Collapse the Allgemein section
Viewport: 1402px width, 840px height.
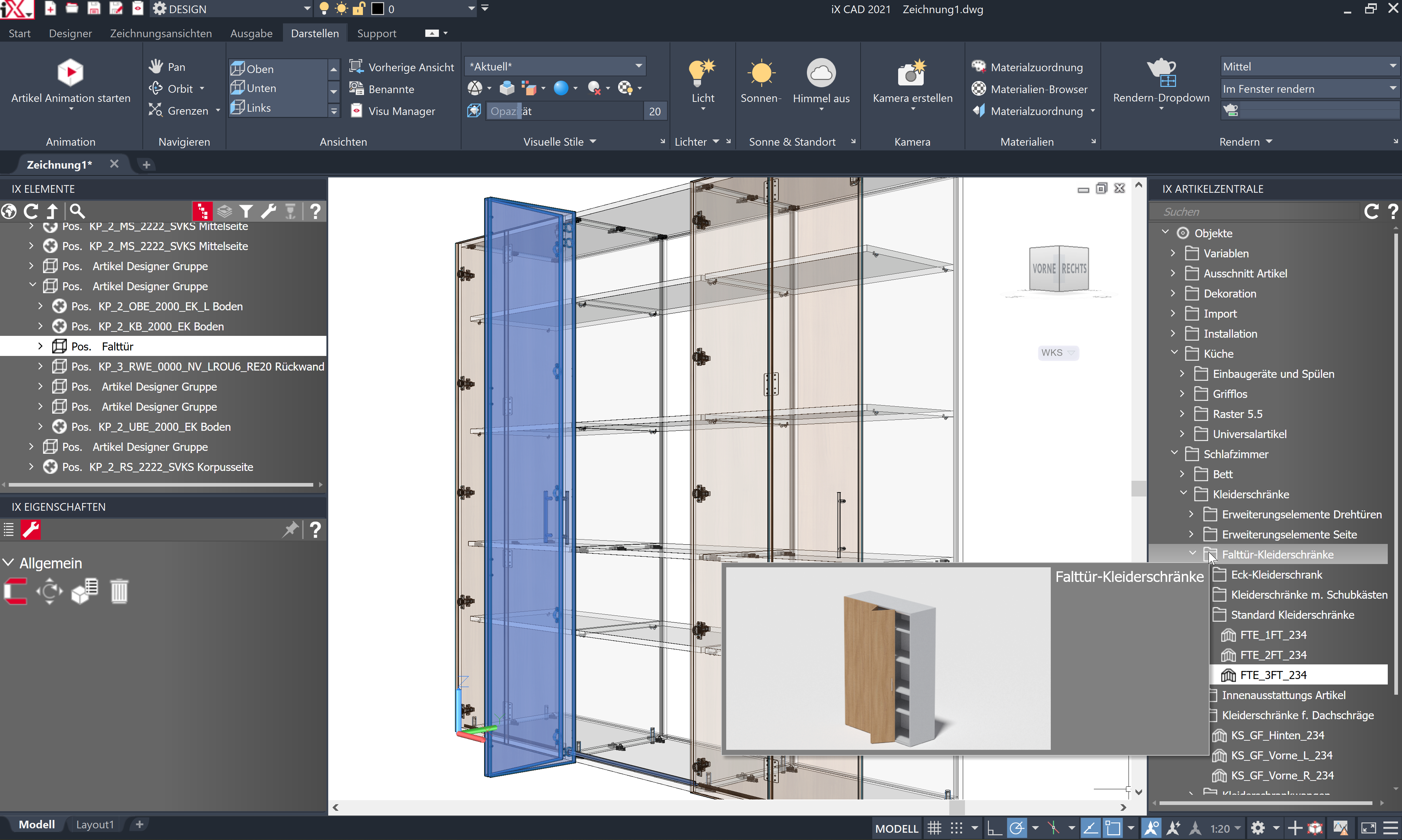click(x=8, y=563)
